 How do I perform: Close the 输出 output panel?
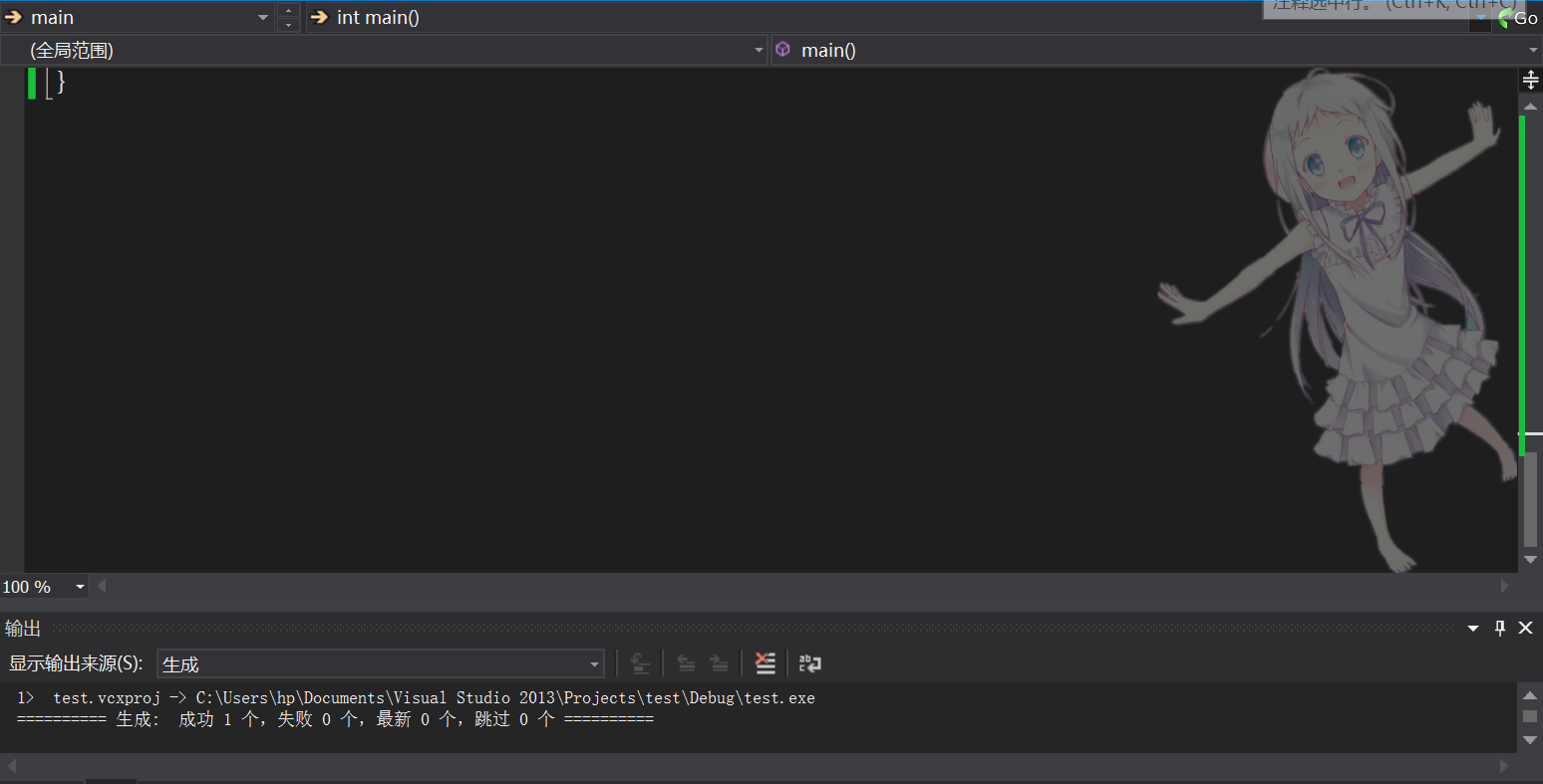[1525, 628]
